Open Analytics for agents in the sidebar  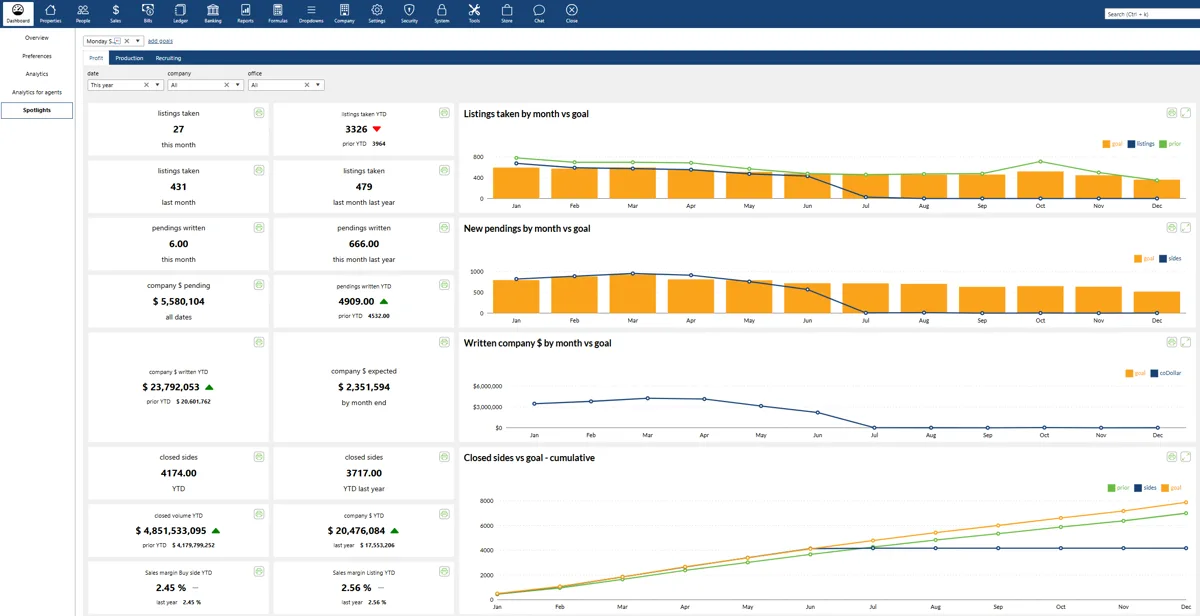click(x=37, y=92)
